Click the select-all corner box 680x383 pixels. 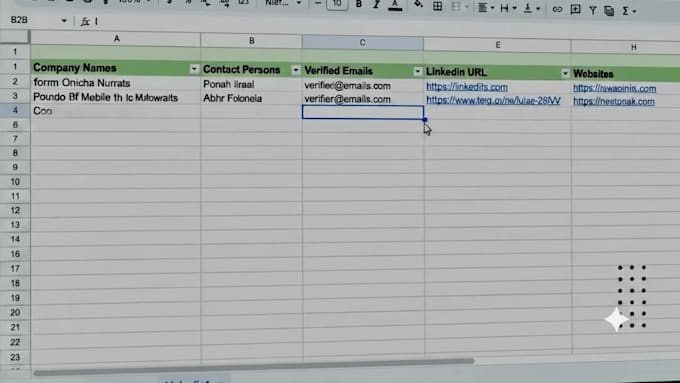tap(15, 36)
